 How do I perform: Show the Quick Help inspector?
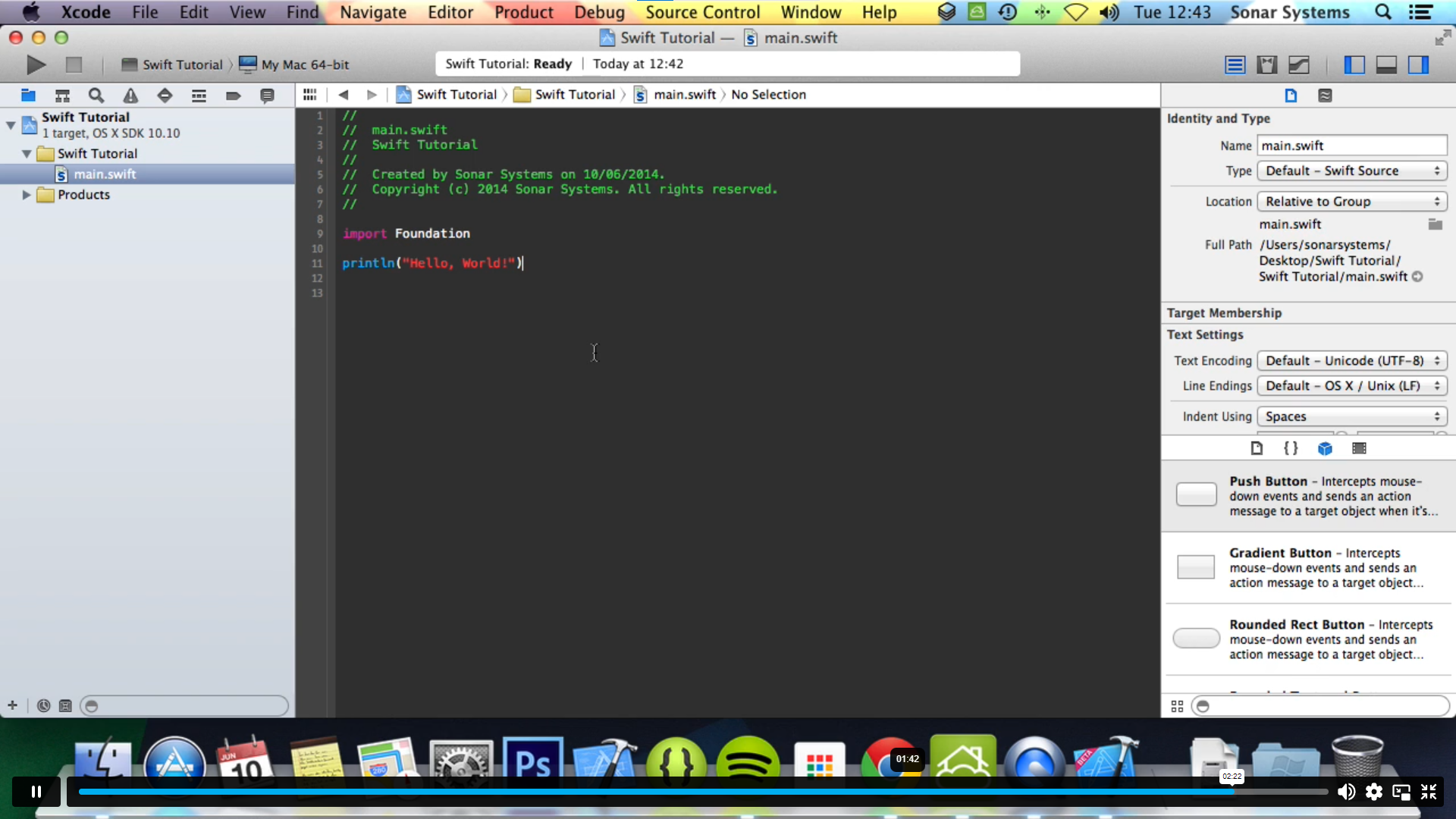[1325, 95]
